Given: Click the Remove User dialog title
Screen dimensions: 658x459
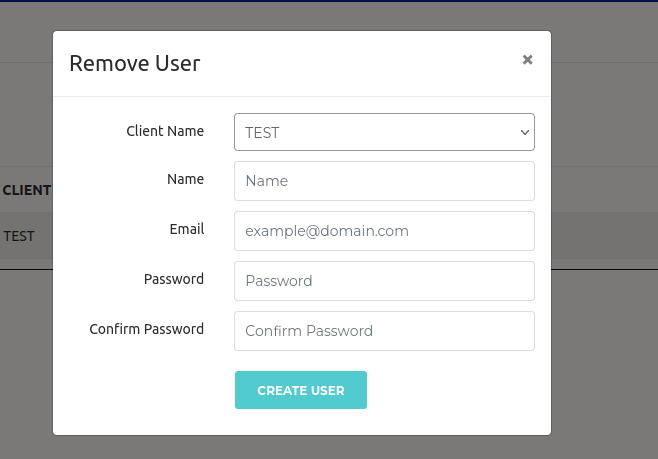Looking at the screenshot, I should (x=134, y=64).
